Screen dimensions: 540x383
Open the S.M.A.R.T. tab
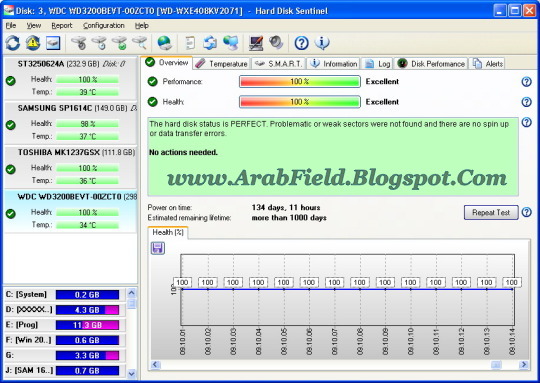[x=279, y=64]
